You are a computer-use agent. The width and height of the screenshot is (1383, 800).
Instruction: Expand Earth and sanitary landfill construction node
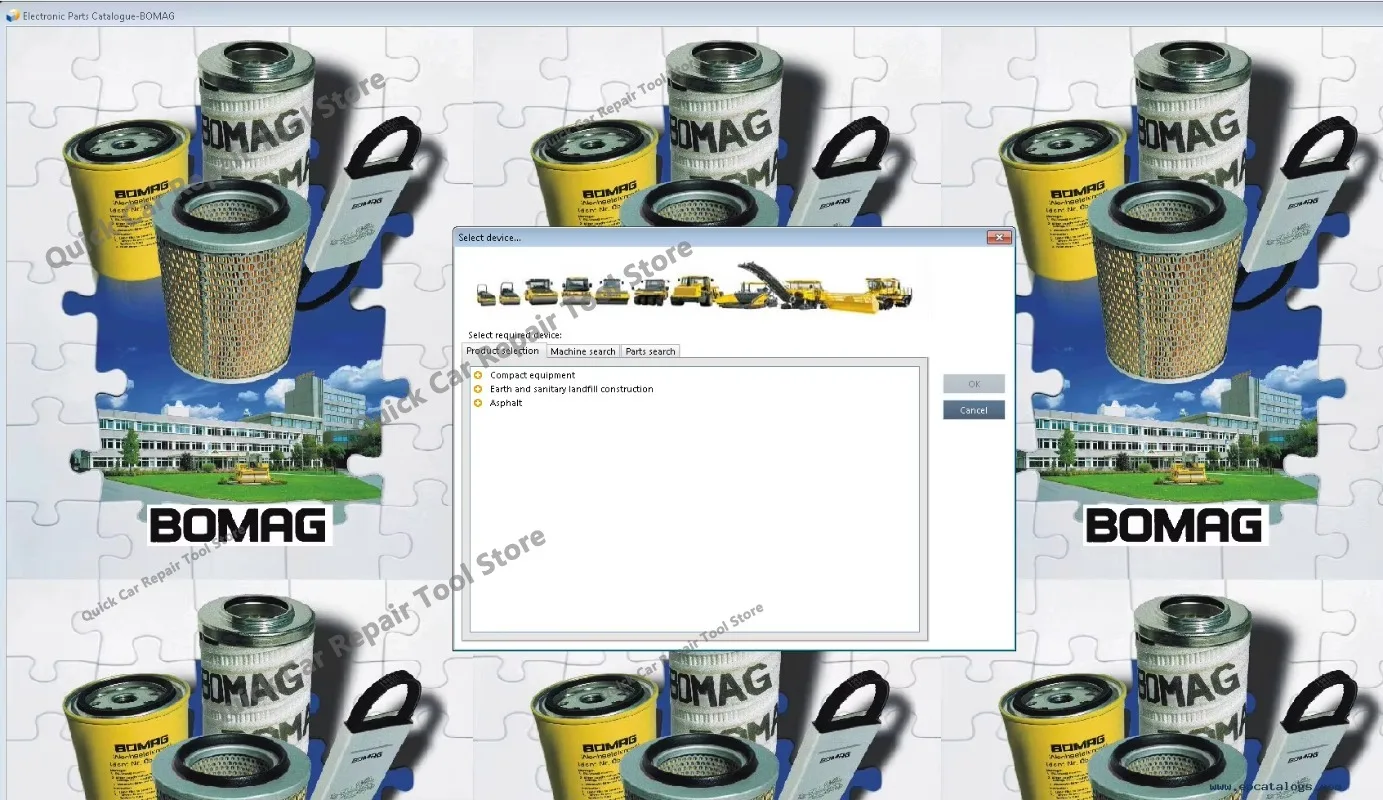click(478, 389)
